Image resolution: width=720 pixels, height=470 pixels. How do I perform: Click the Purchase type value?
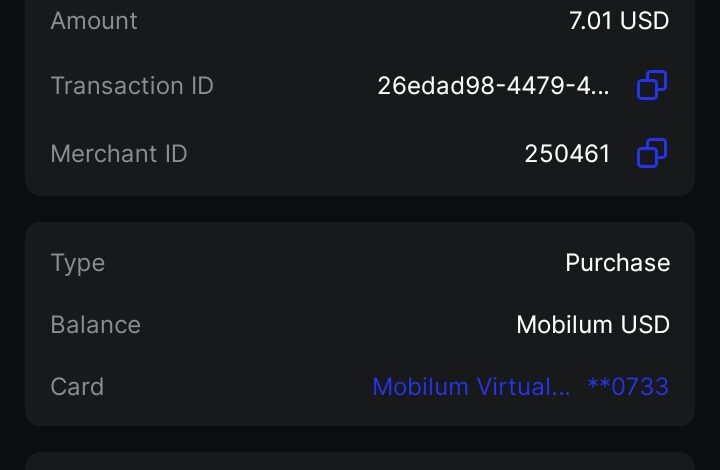point(617,263)
